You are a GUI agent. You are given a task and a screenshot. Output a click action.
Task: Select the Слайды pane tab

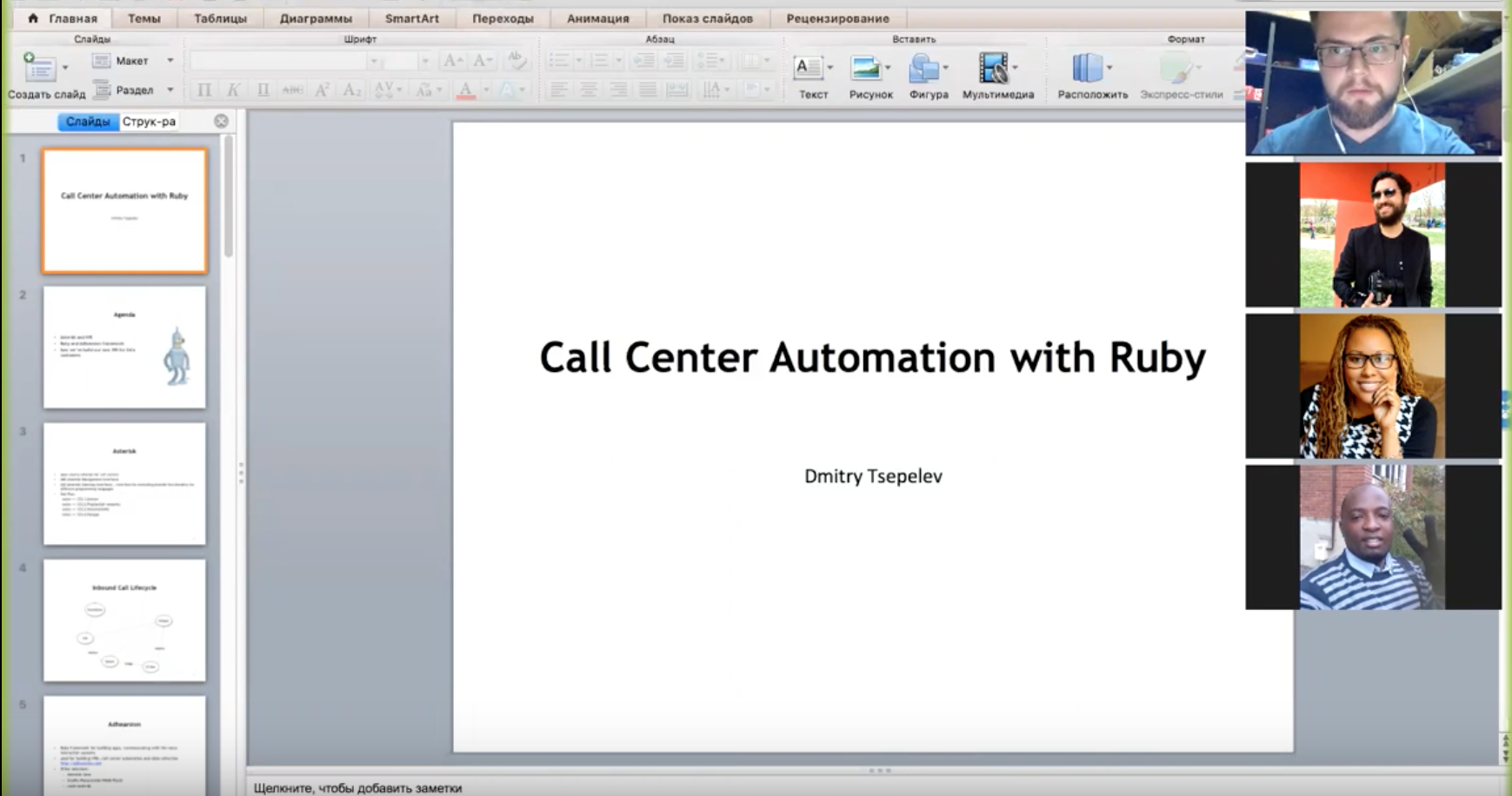point(89,122)
